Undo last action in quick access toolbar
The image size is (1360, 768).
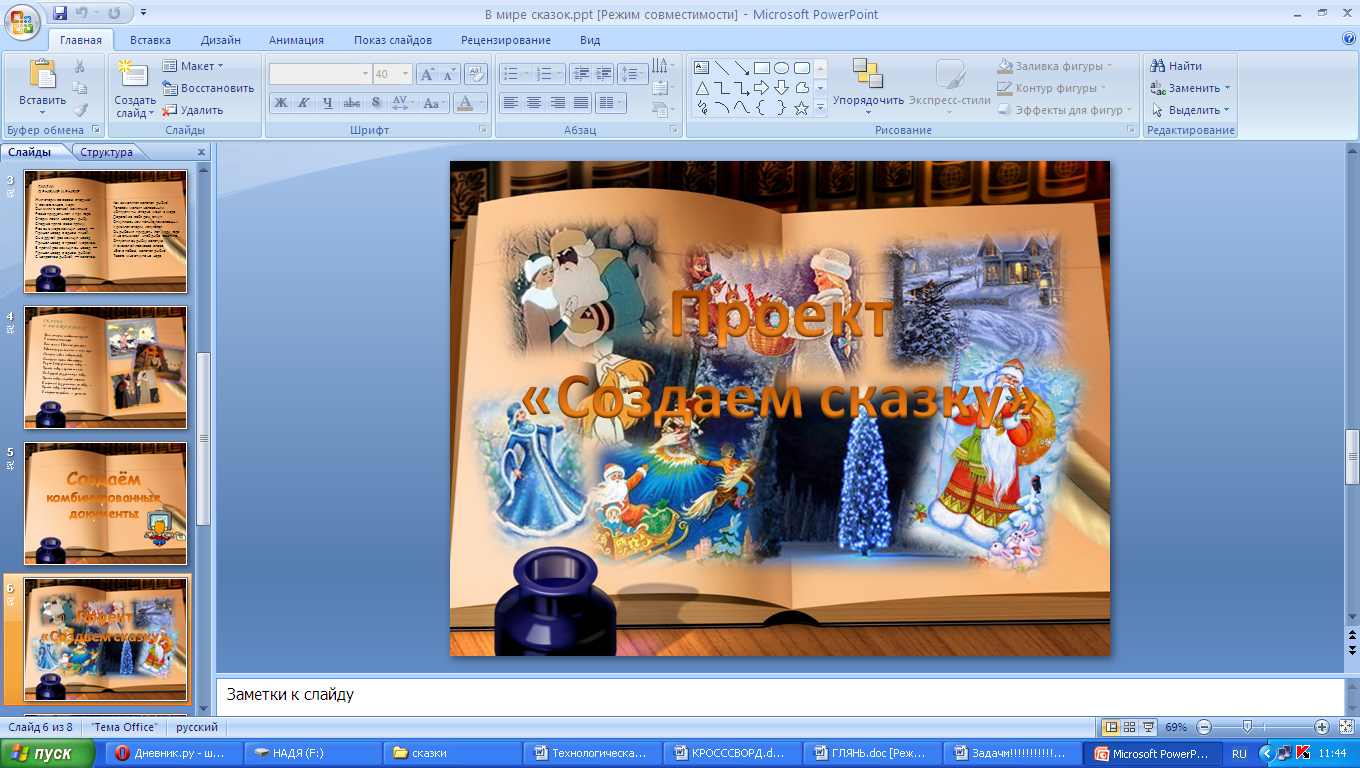click(x=84, y=13)
